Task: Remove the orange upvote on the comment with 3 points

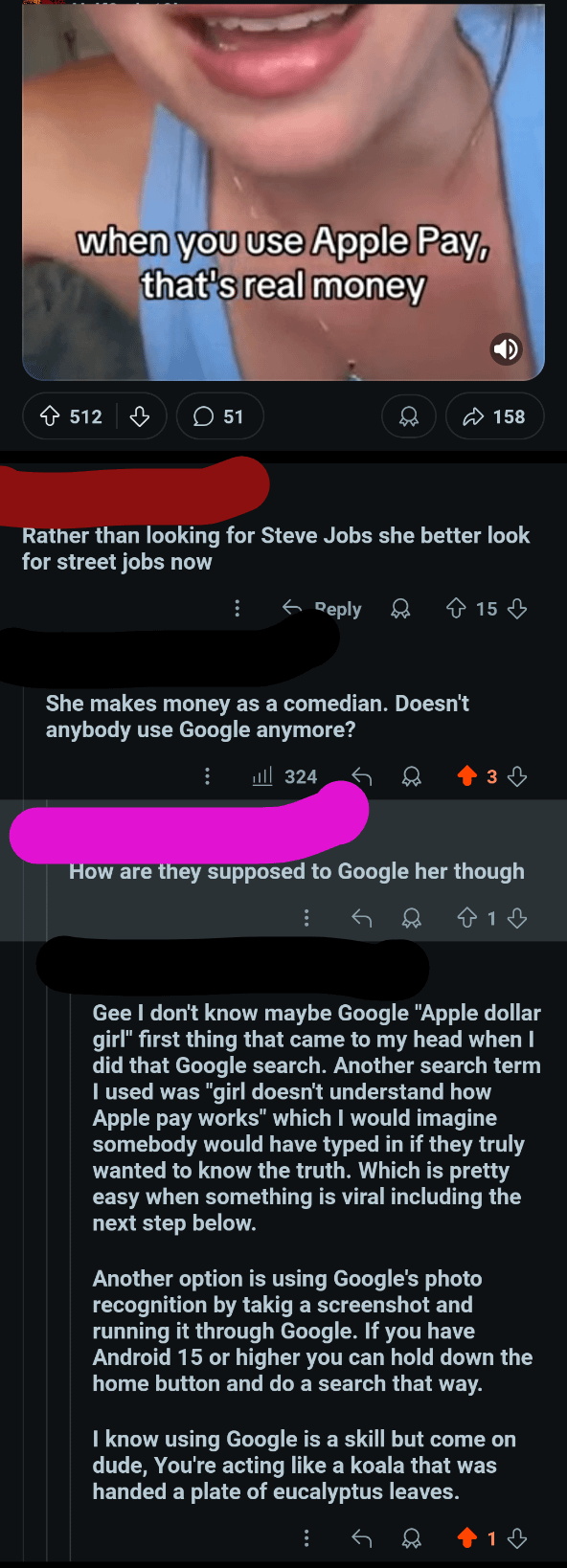Action: pos(466,776)
